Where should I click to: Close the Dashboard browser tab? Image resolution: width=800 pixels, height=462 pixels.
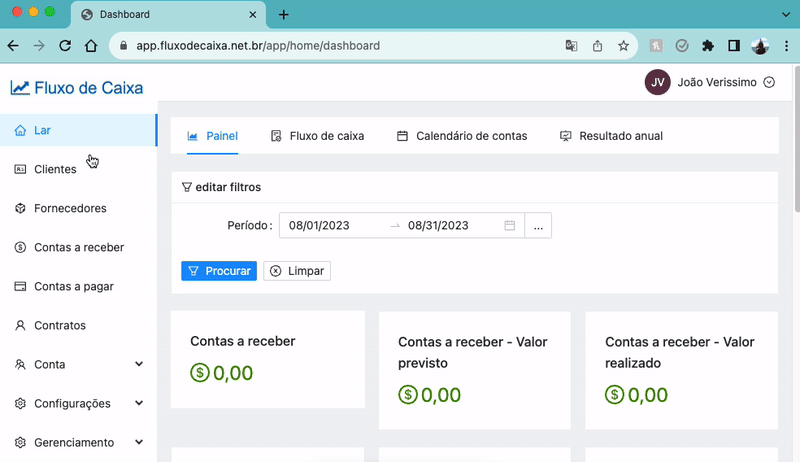tap(253, 15)
